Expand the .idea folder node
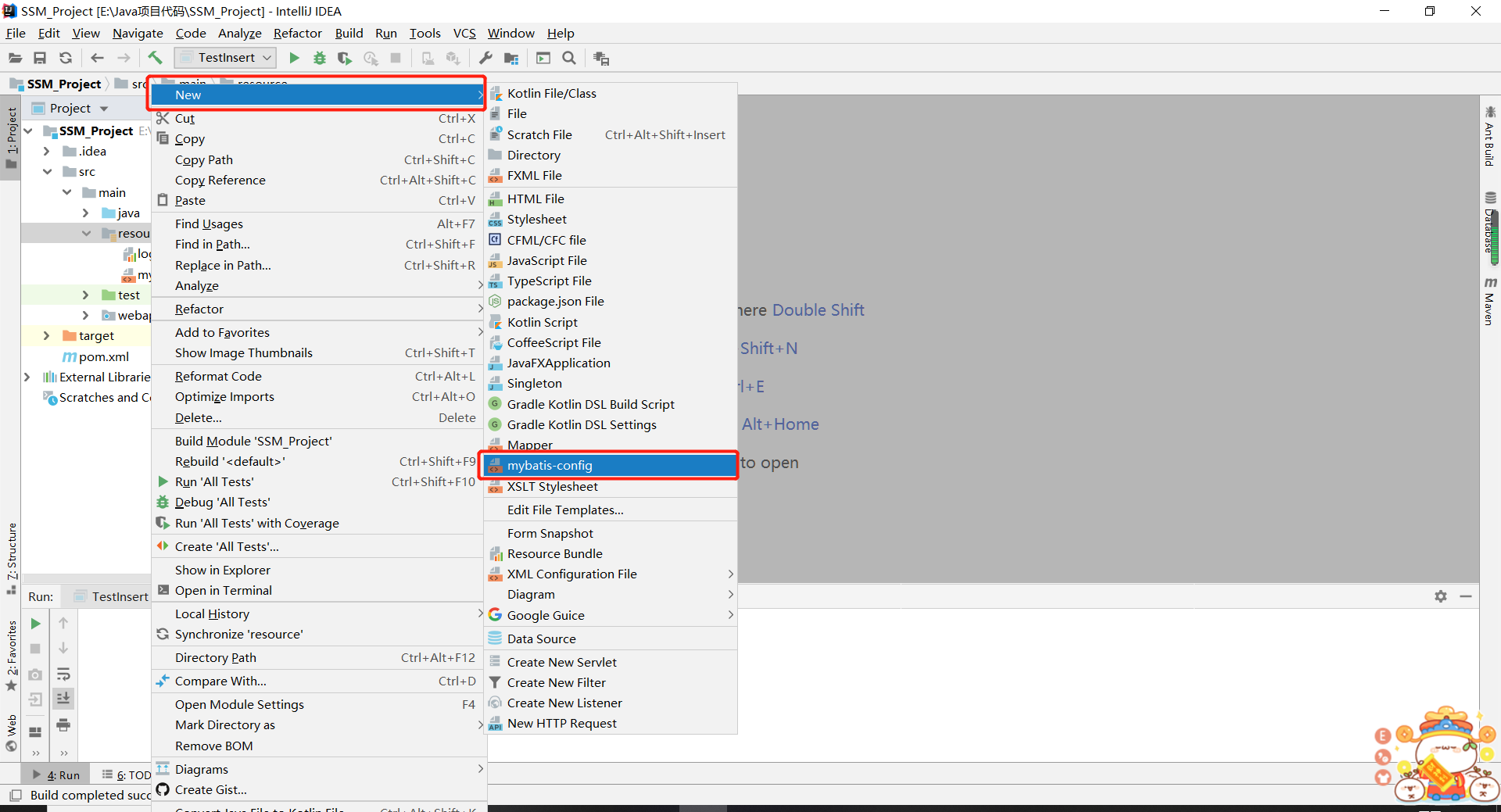This screenshot has height=812, width=1501. point(47,151)
